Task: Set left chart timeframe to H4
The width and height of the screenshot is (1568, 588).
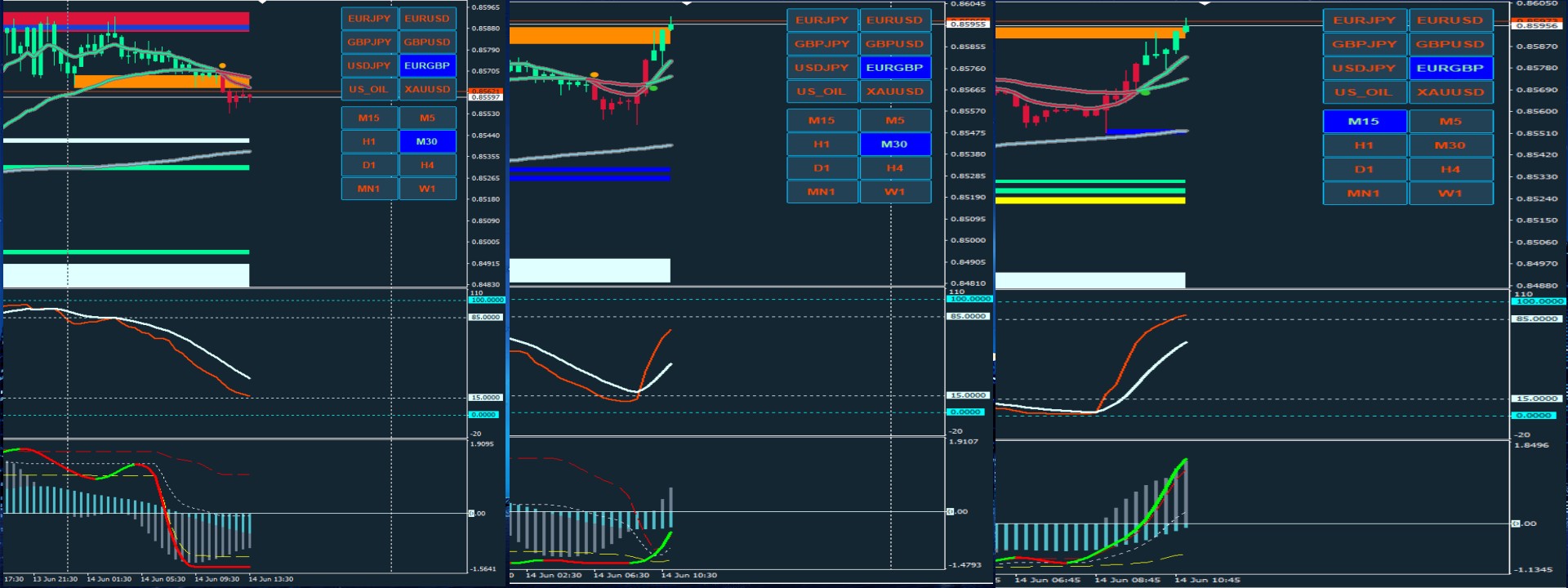Action: coord(427,166)
